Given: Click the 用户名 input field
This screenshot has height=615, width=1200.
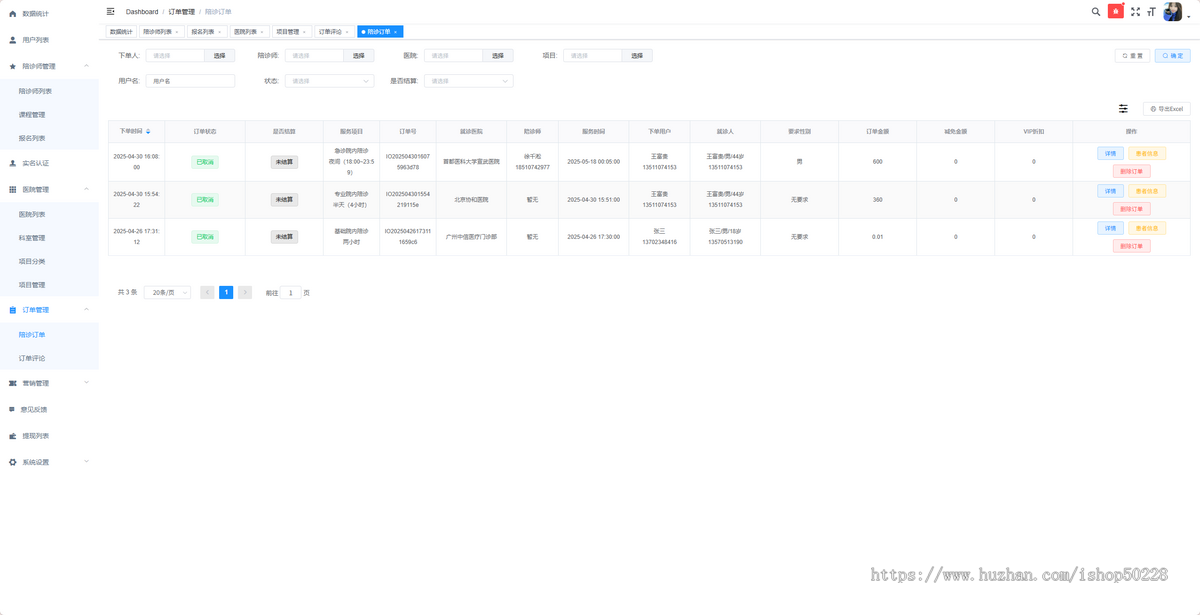Looking at the screenshot, I should (190, 81).
